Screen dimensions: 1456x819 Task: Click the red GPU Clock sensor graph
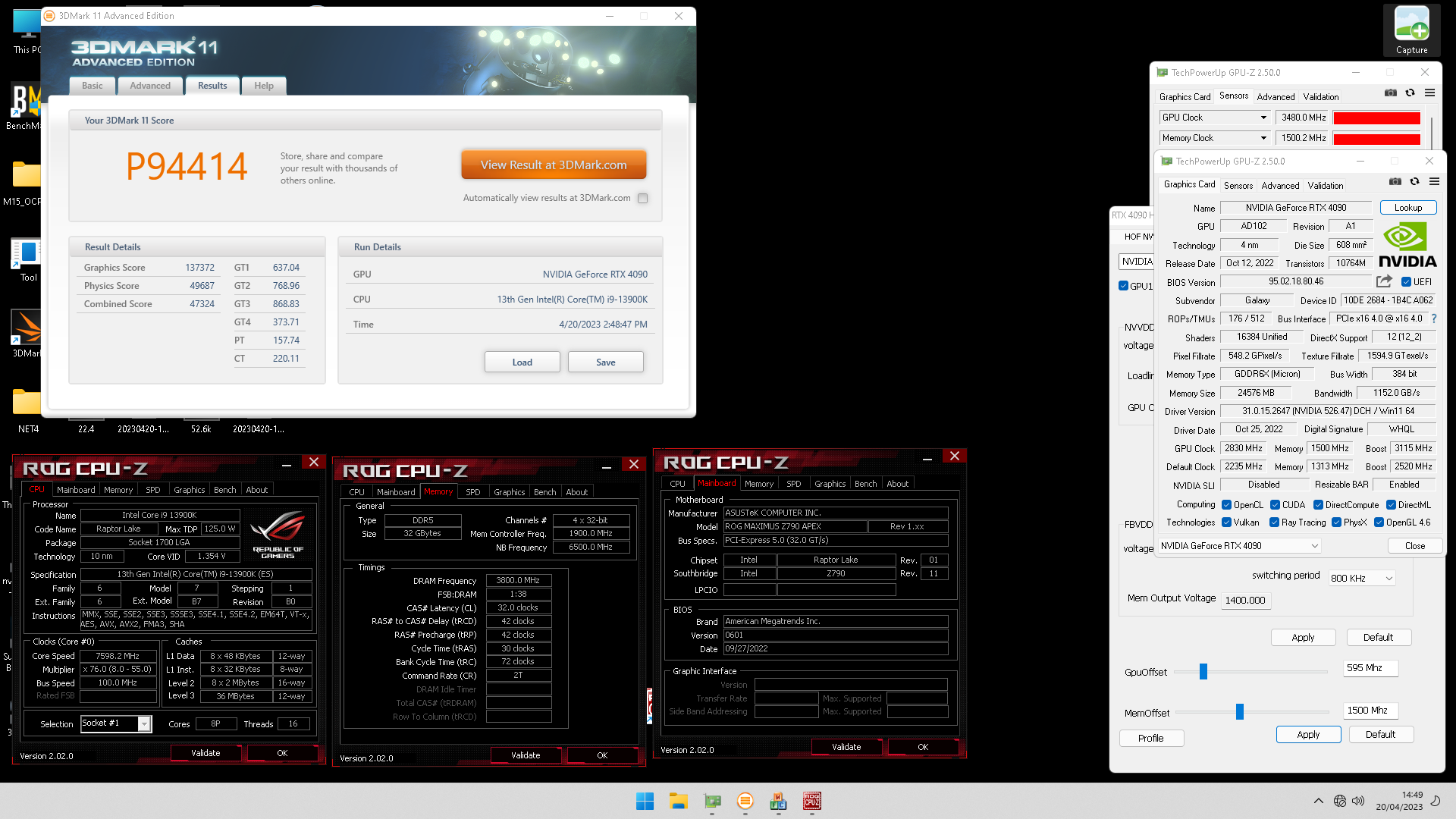point(1376,118)
